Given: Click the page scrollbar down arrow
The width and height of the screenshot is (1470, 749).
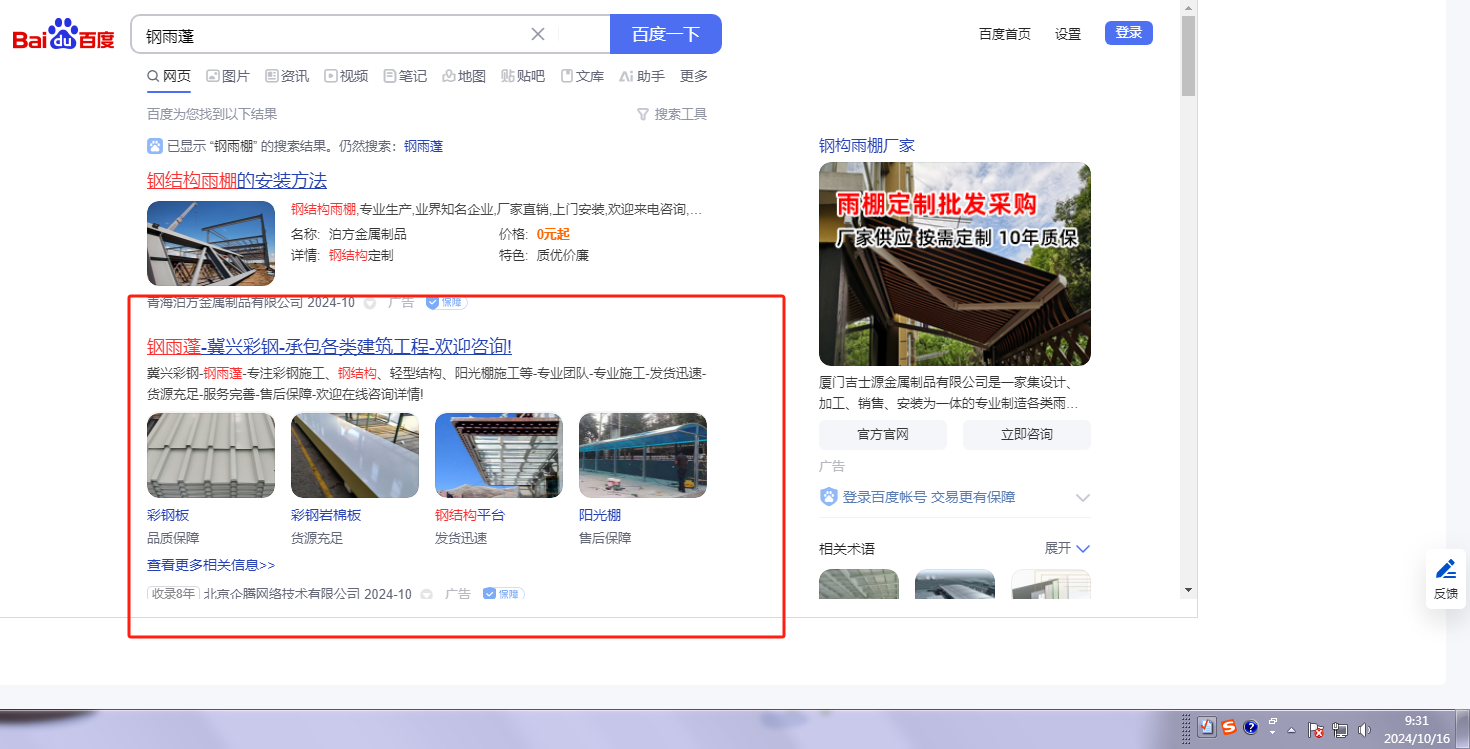Looking at the screenshot, I should click(1188, 591).
